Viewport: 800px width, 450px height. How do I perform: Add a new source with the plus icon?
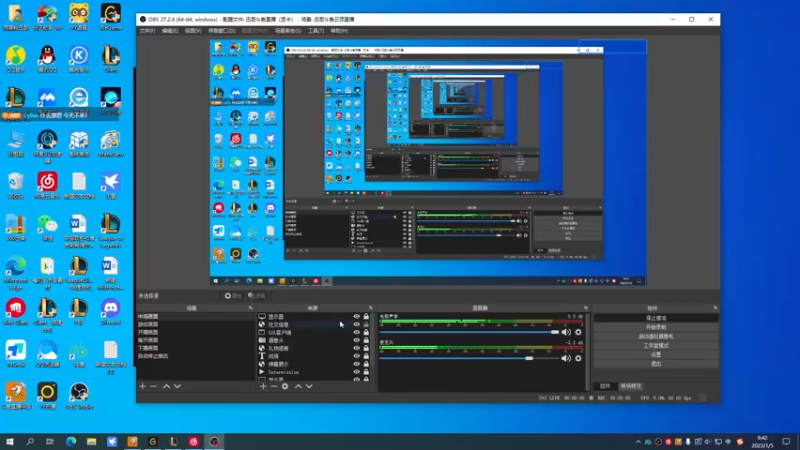pos(263,386)
